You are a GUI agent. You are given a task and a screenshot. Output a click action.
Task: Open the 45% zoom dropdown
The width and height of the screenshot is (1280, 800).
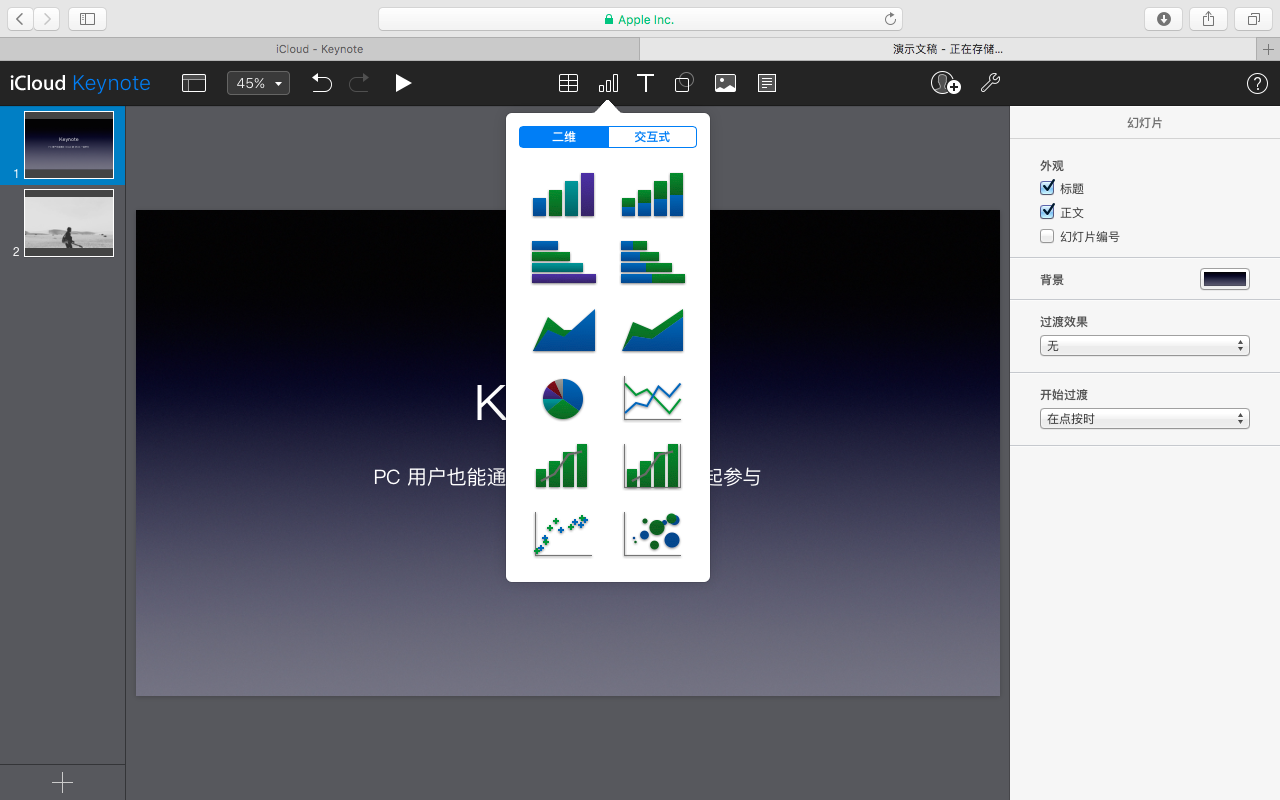pyautogui.click(x=258, y=83)
